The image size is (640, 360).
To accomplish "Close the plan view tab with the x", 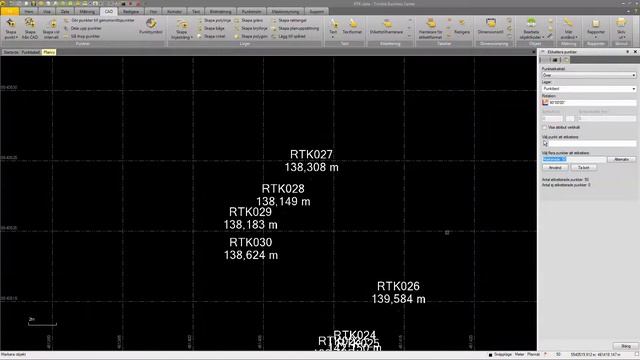I will point(533,52).
